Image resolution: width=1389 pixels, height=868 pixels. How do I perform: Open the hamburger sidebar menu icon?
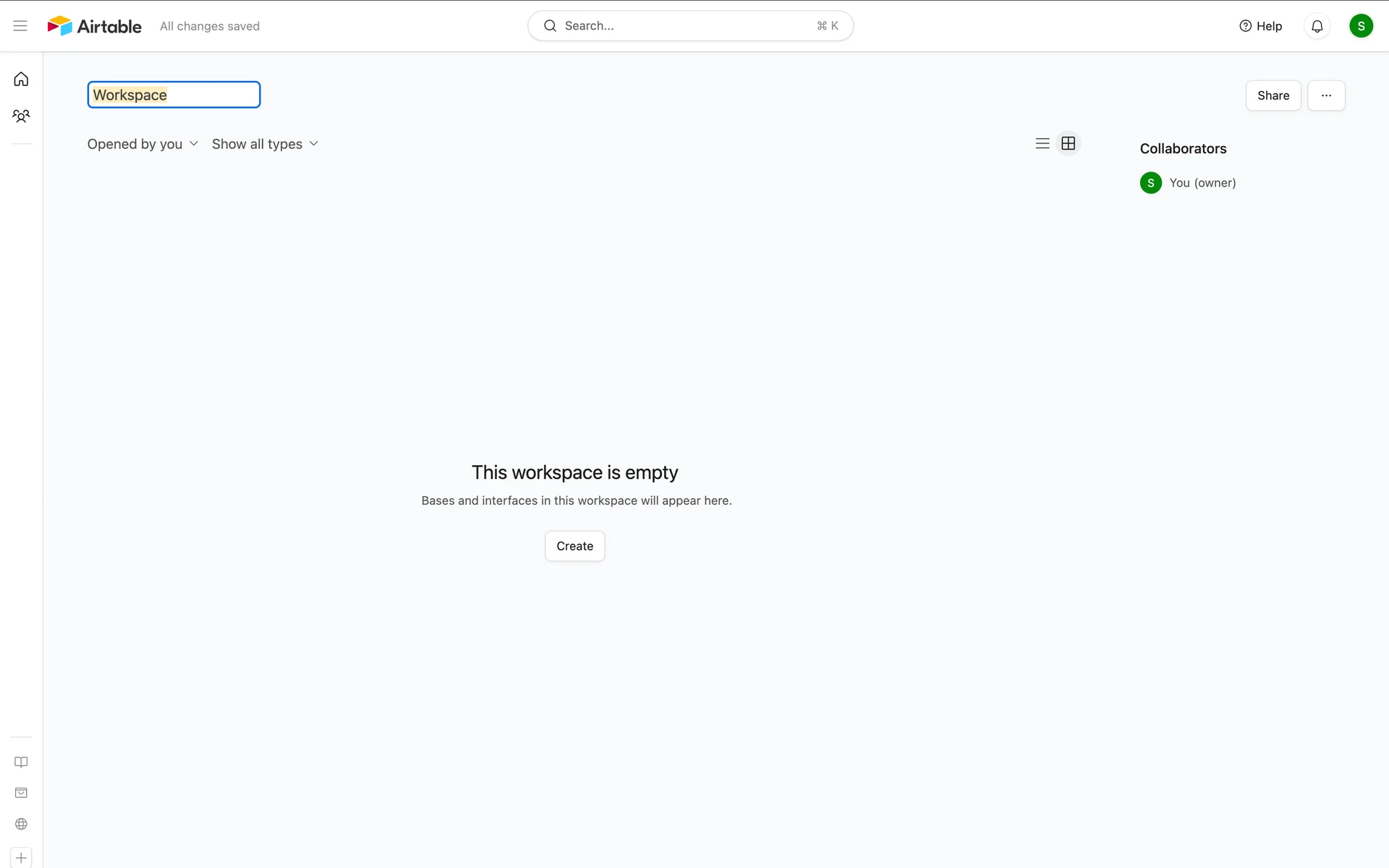(20, 26)
